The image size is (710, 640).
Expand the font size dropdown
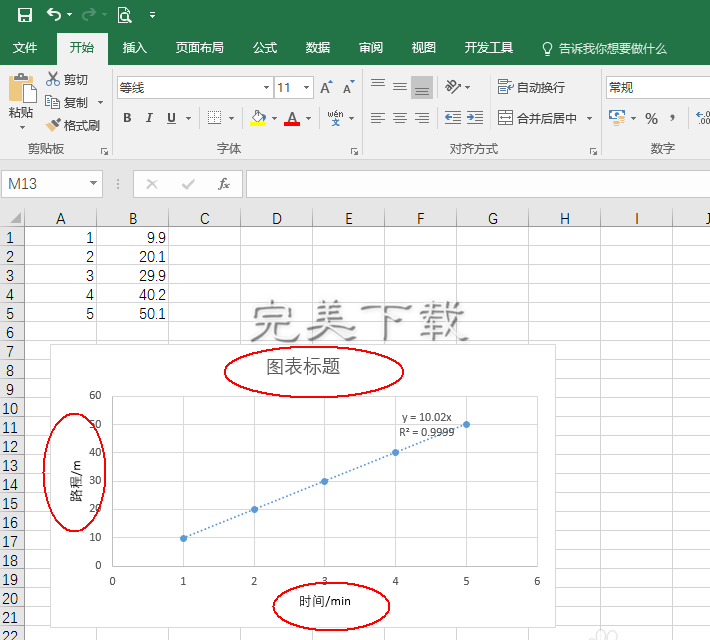pyautogui.click(x=306, y=88)
